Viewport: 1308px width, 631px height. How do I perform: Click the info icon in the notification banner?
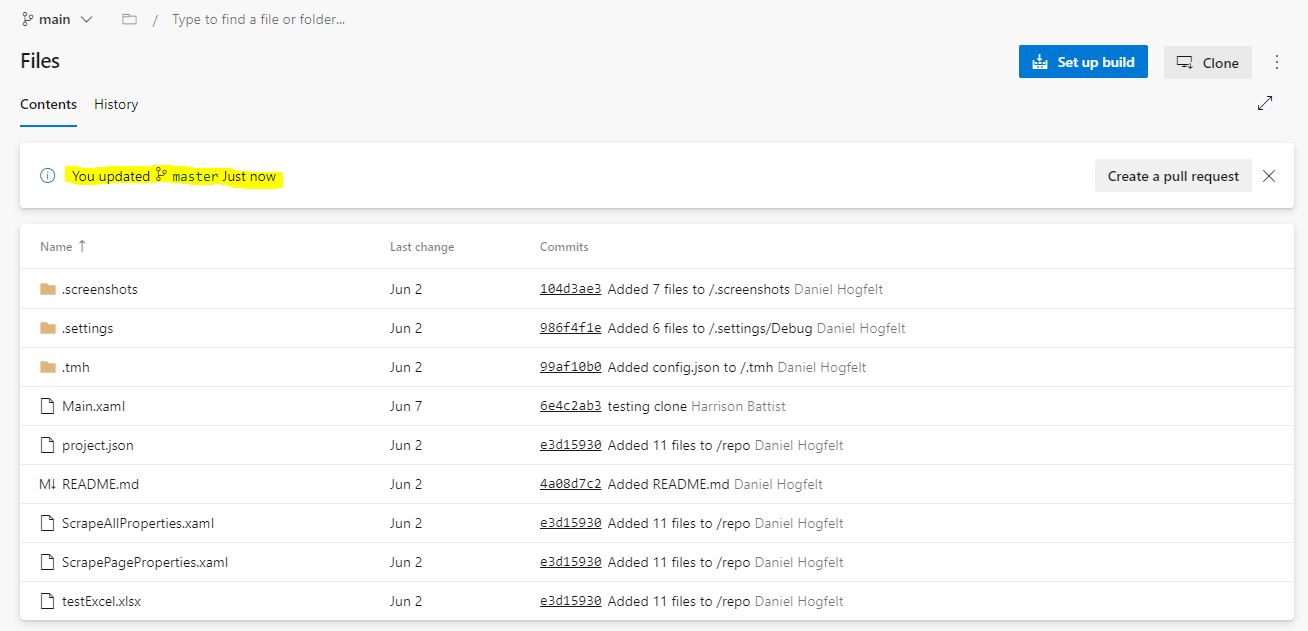click(x=46, y=175)
